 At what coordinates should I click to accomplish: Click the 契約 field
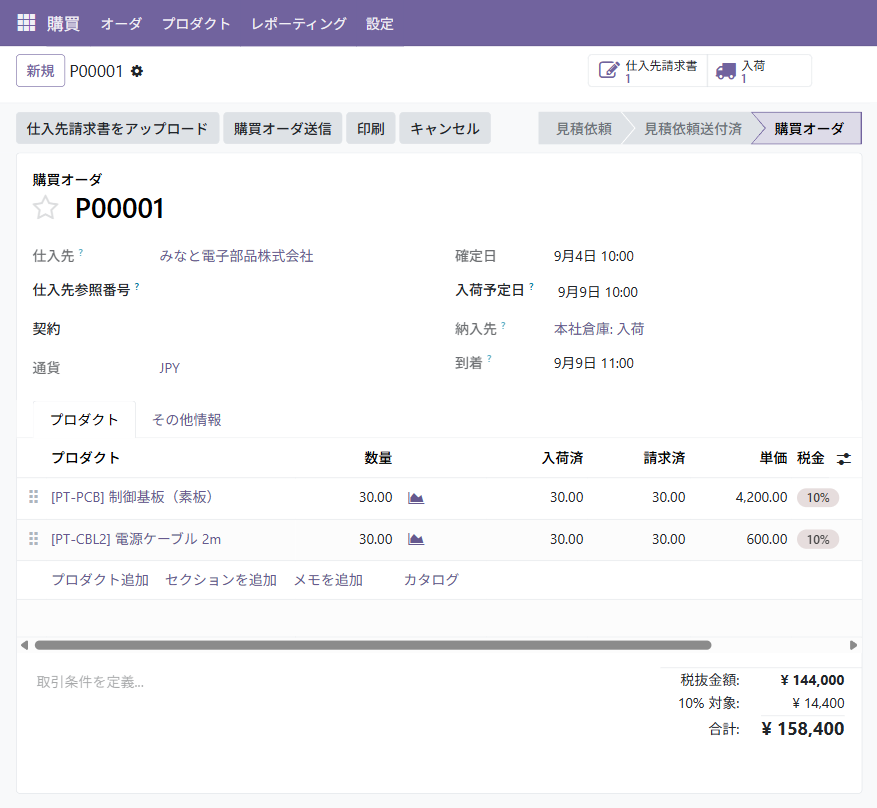coord(291,329)
